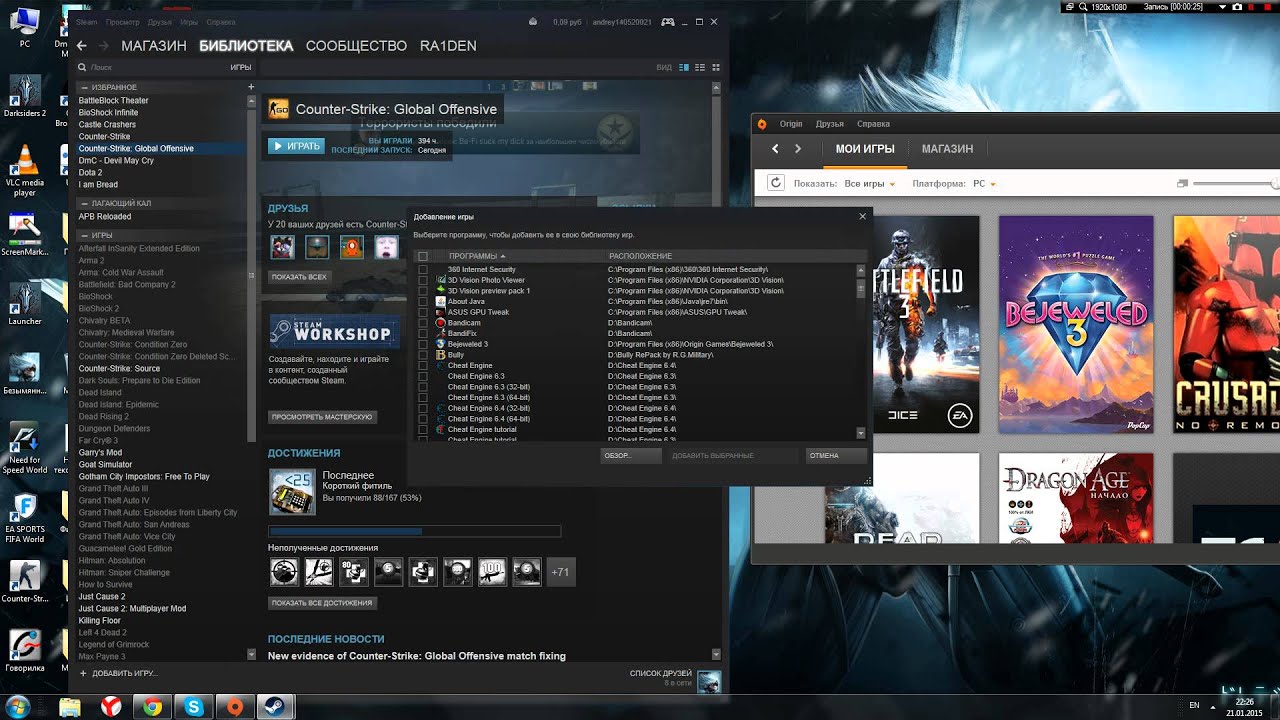The image size is (1280, 720).
Task: Open the Игры search filter dropdown
Action: point(241,67)
